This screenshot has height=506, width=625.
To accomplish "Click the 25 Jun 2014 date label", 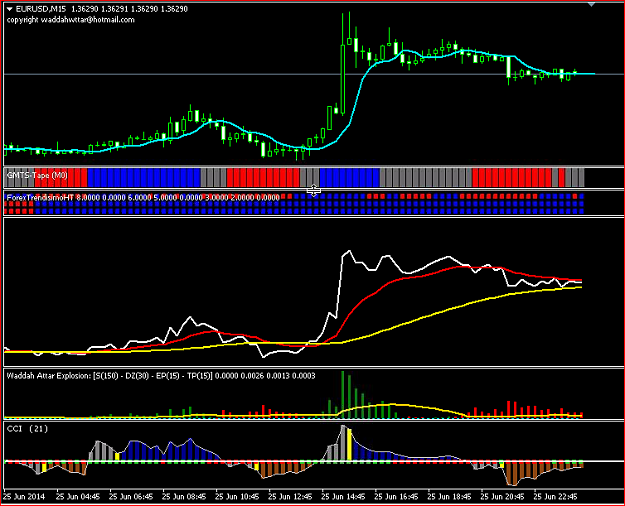I will [24, 497].
